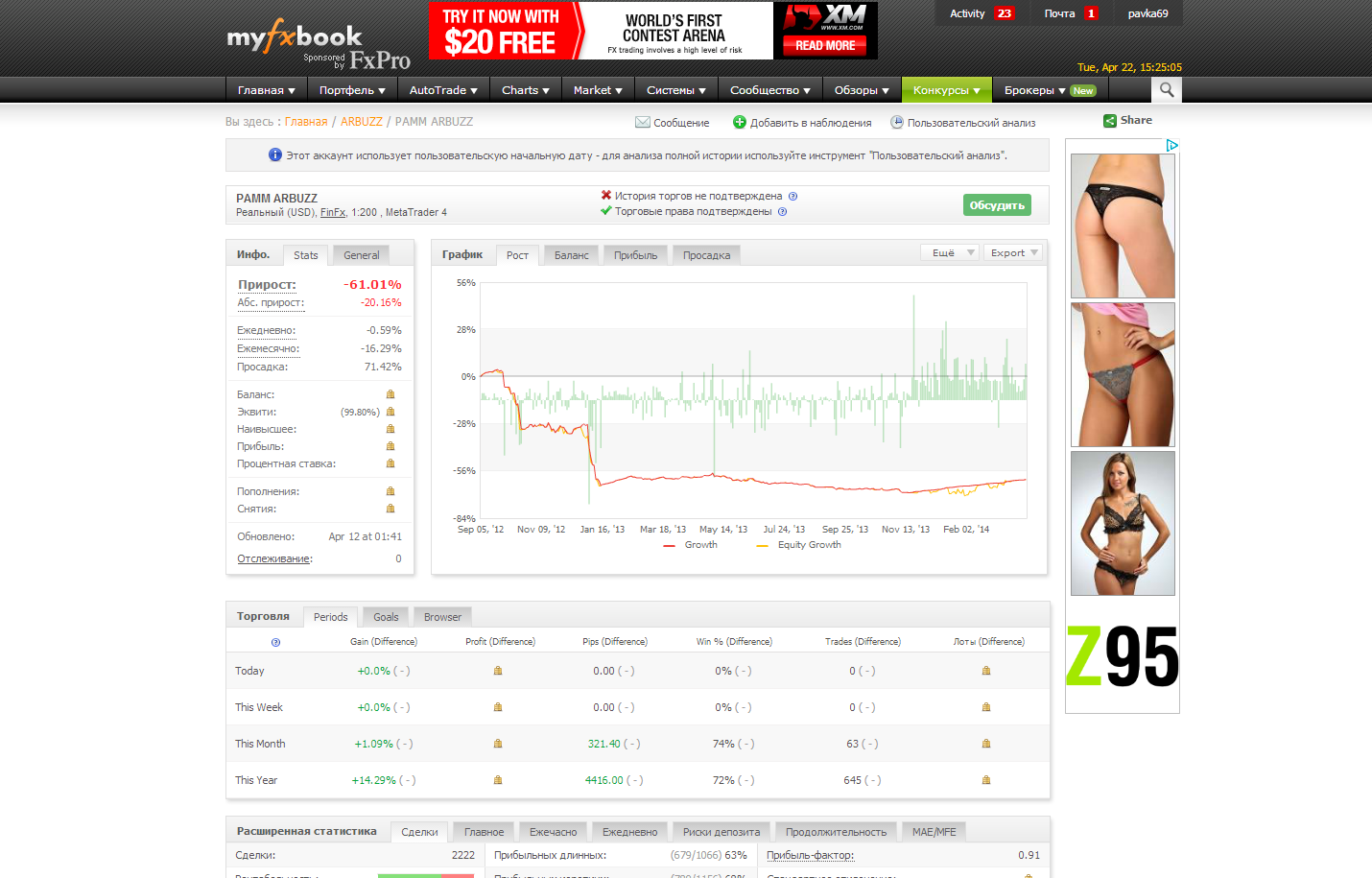Click the blue info icon in notice bar
Viewport: 1372px width, 878px height.
coord(274,154)
